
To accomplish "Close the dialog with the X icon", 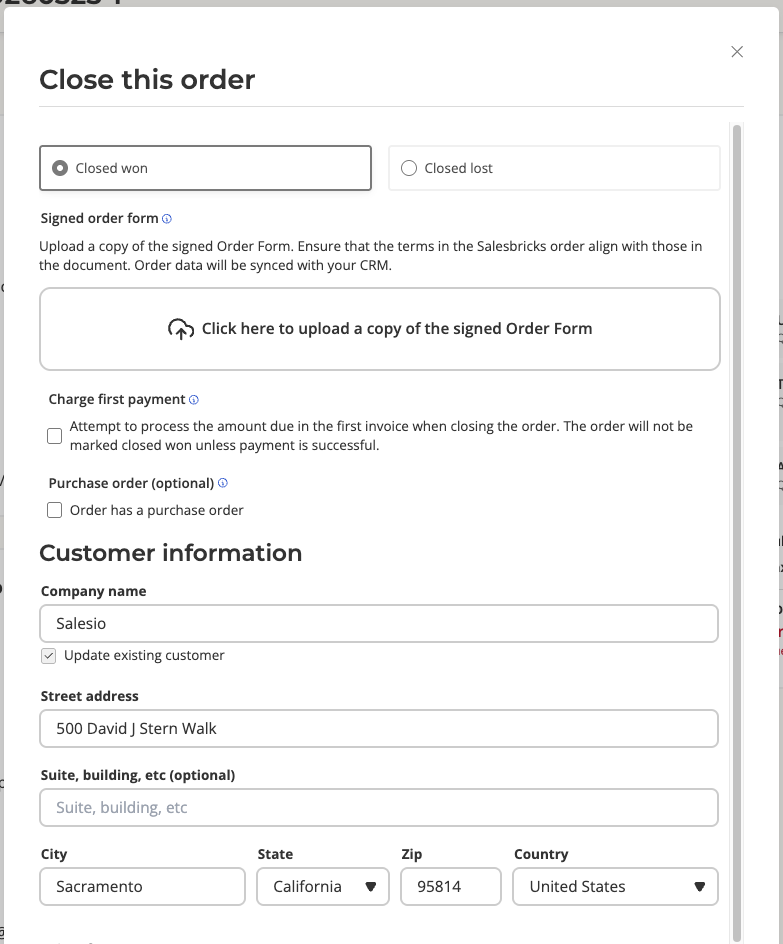I will pos(737,52).
